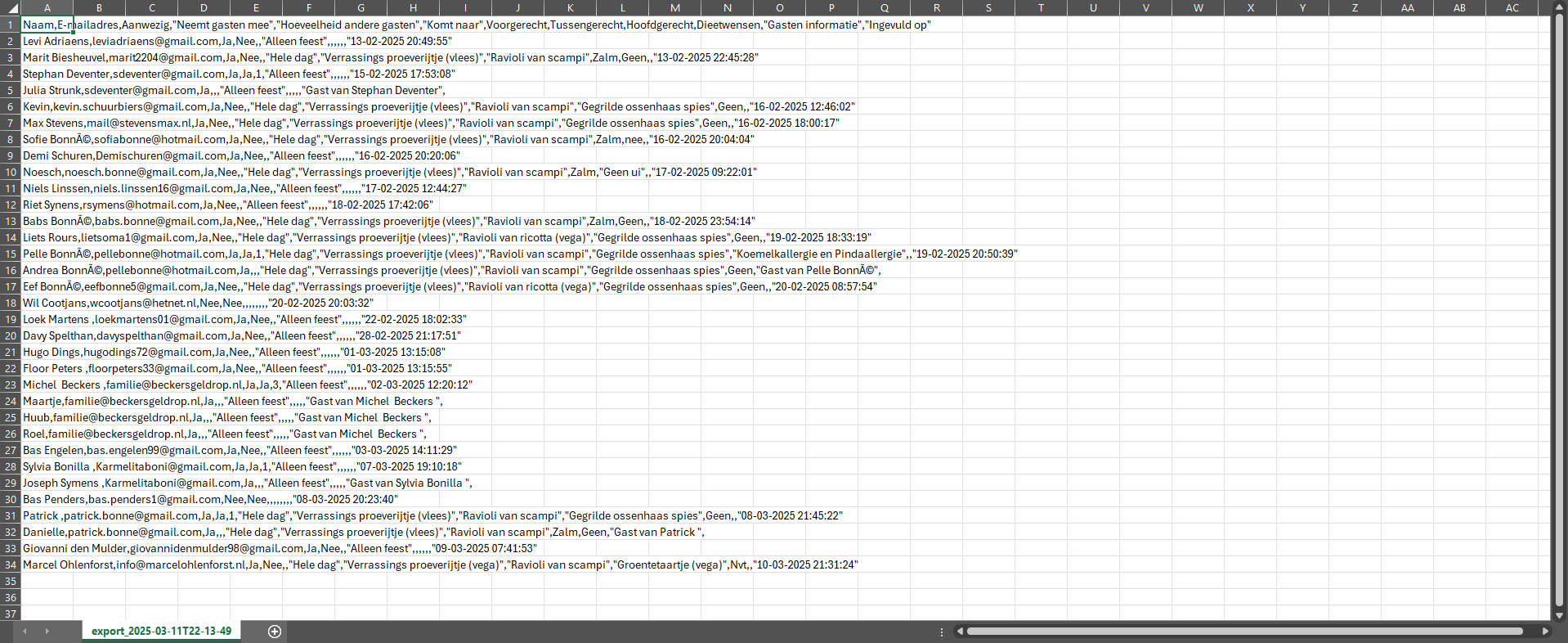
Task: Click the vertical scrollbar thumb
Action: (x=1559, y=311)
